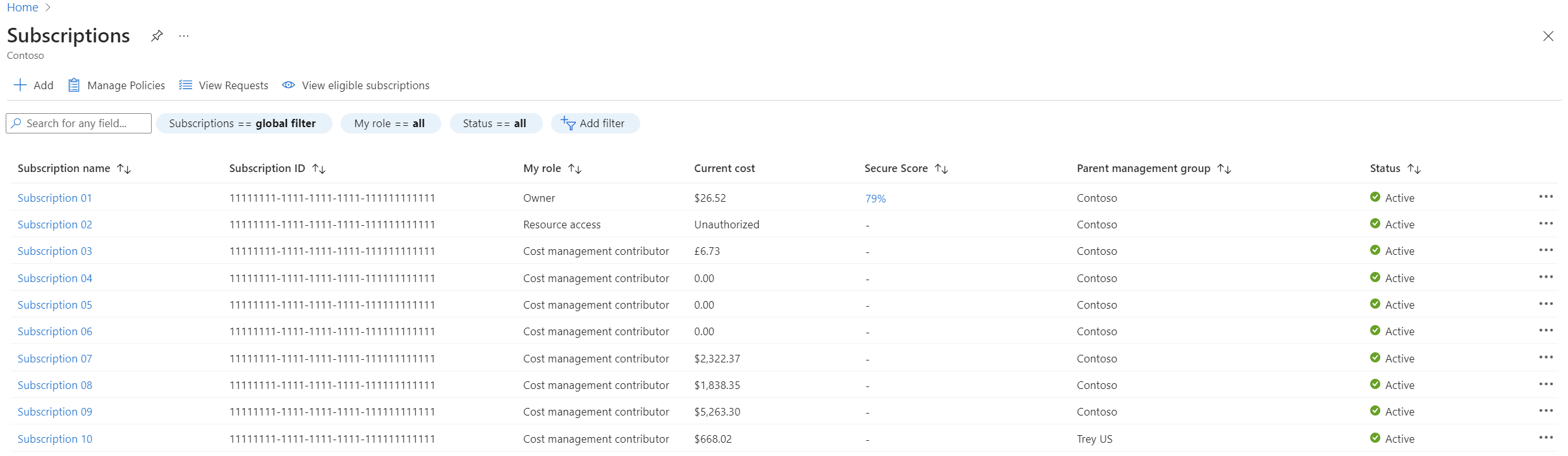Toggle sort order on Status column
1568x456 pixels.
click(x=1414, y=169)
